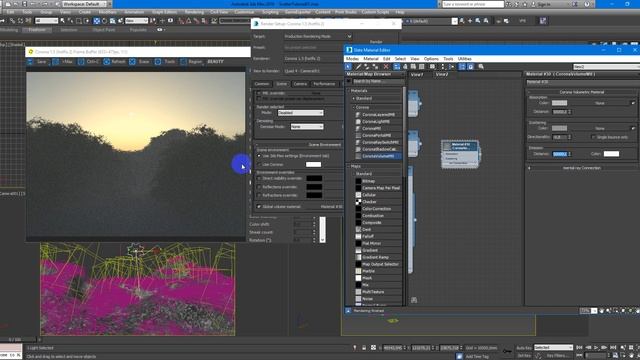
Task: Open Options menu in Slate Material Editor
Action: click(431, 59)
